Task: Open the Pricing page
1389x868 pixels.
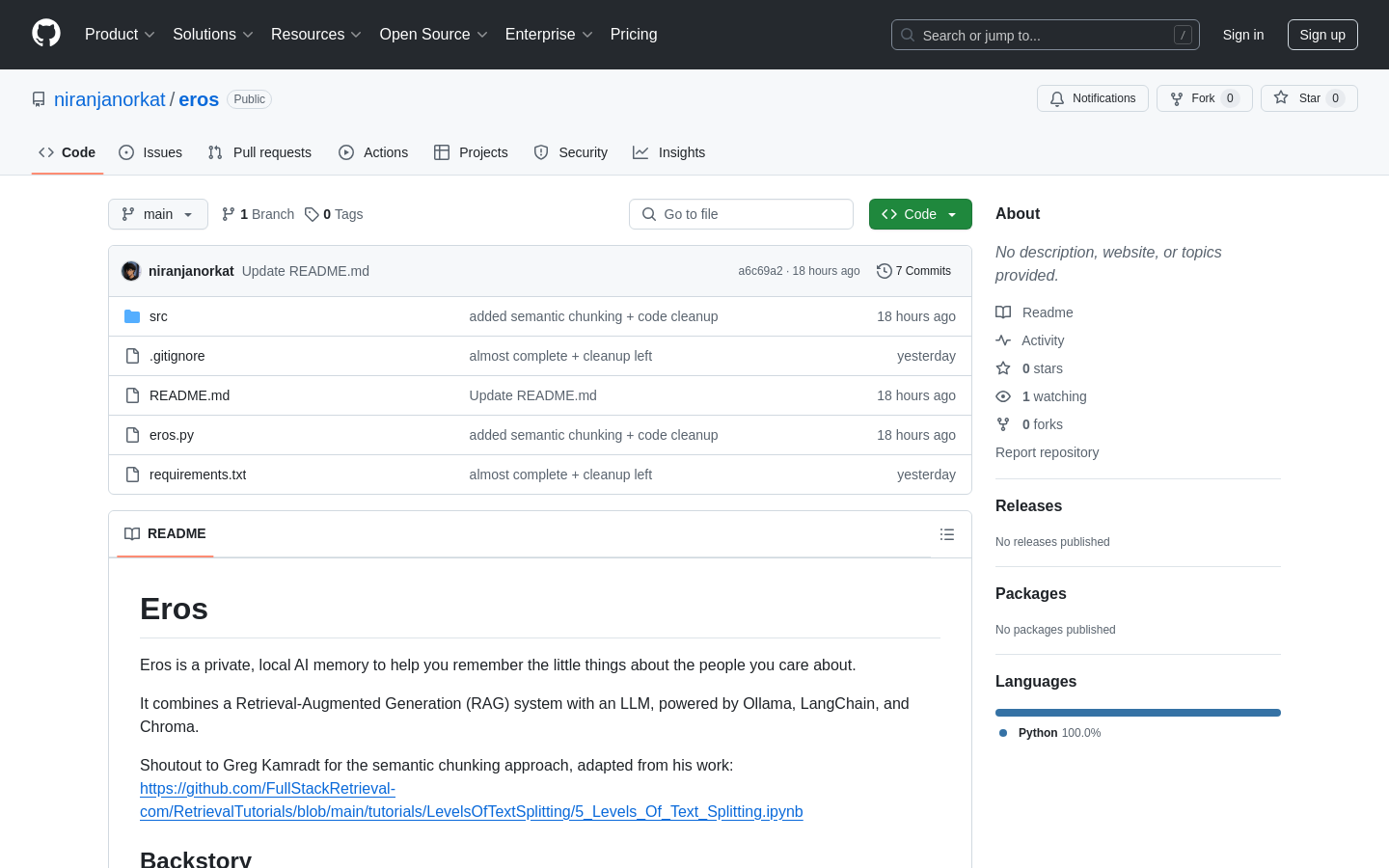Action: click(x=634, y=35)
